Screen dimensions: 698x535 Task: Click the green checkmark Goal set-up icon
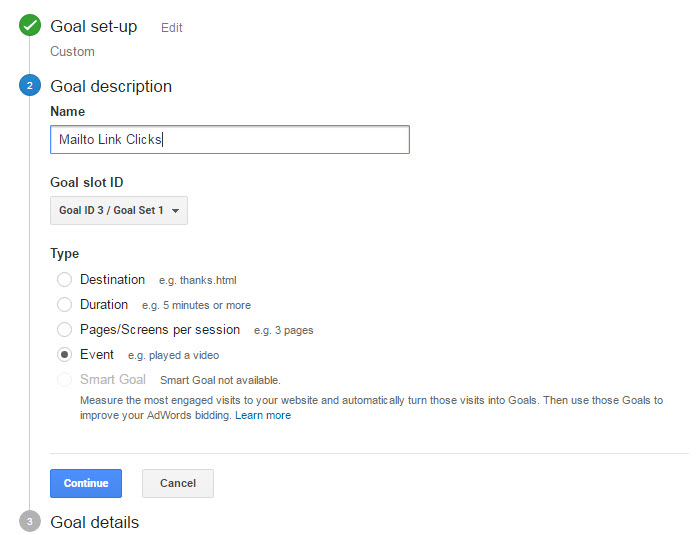click(x=30, y=27)
